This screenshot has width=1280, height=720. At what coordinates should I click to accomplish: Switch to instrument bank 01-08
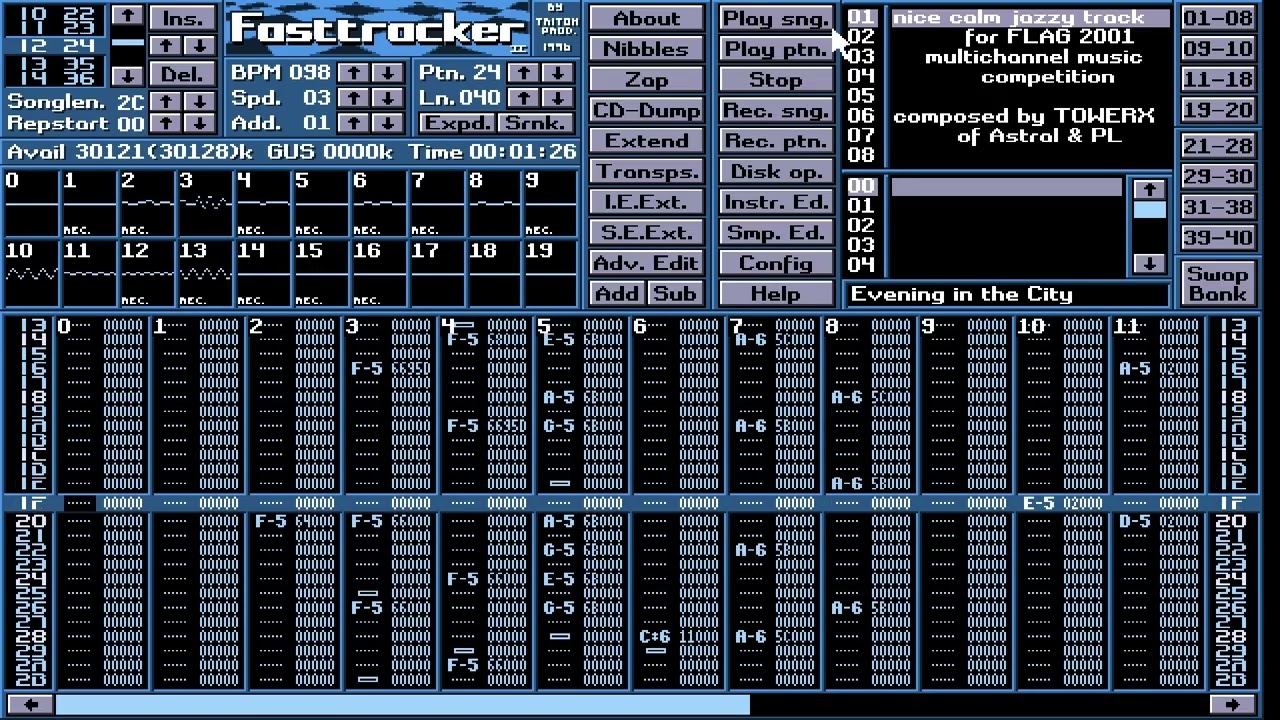[1217, 18]
